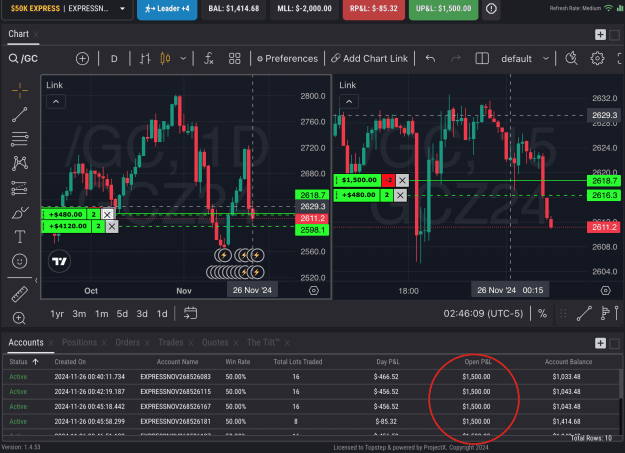Open chart settings gear icon
625x453 pixels.
(597, 59)
